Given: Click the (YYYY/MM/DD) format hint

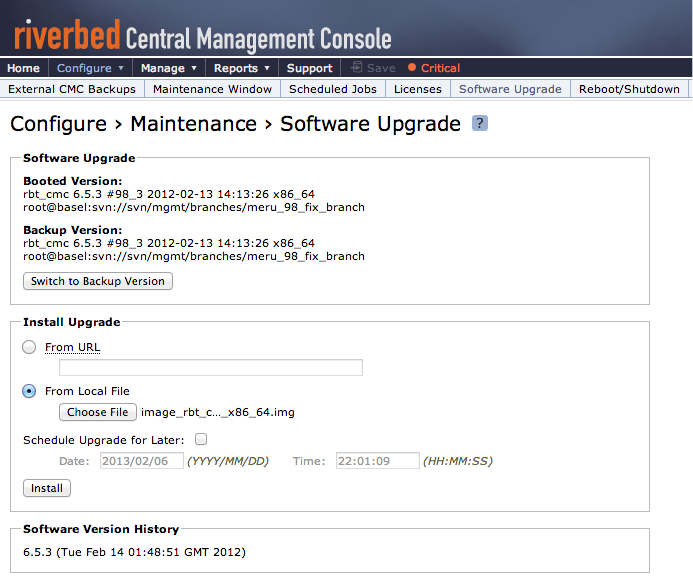Looking at the screenshot, I should point(228,461).
